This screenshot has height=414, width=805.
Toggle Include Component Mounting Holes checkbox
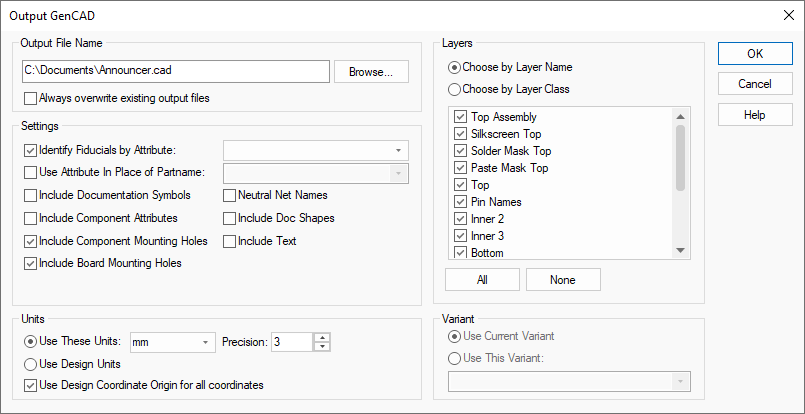tap(30, 241)
